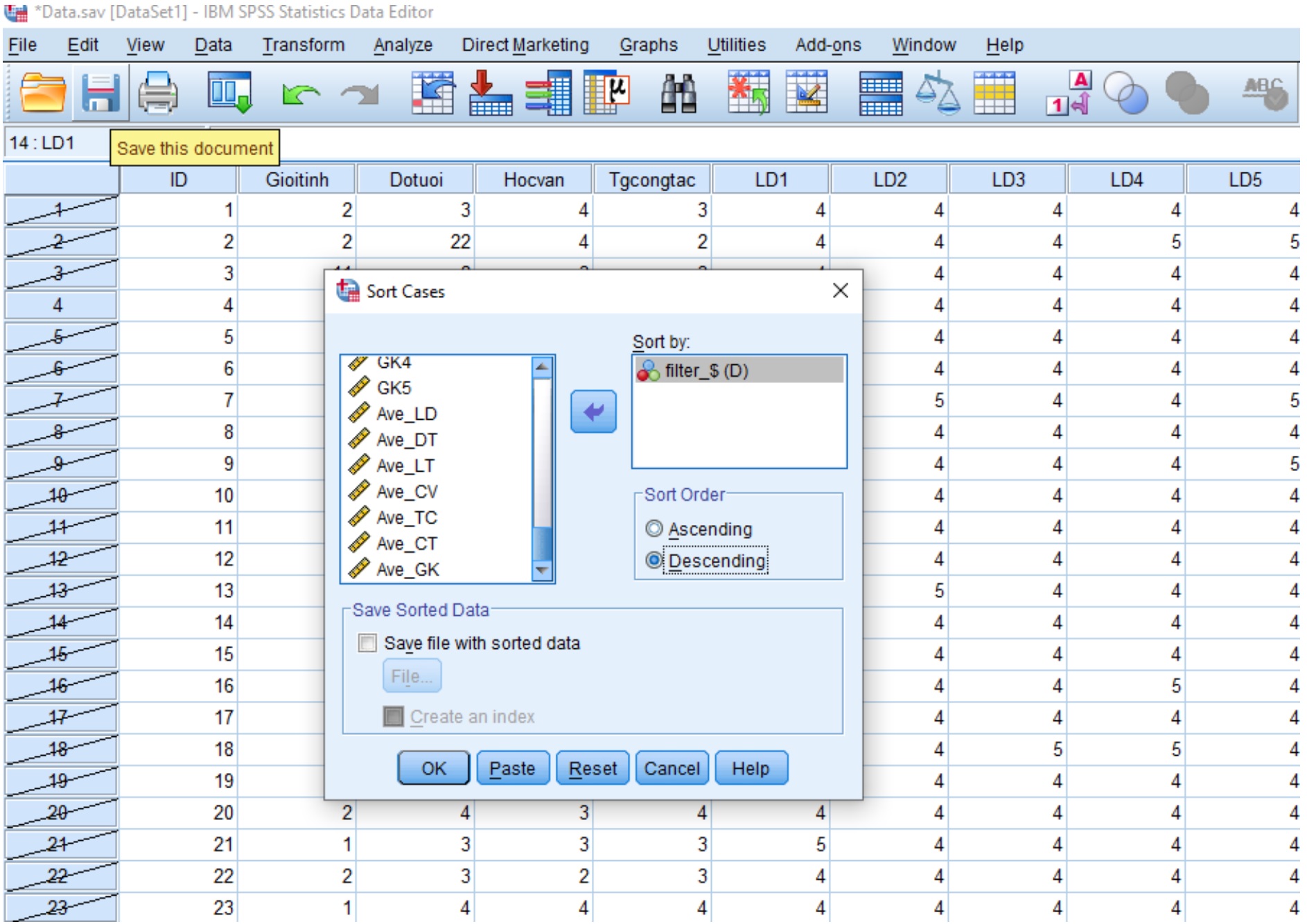
Task: Open the Analyze menu
Action: tap(403, 45)
